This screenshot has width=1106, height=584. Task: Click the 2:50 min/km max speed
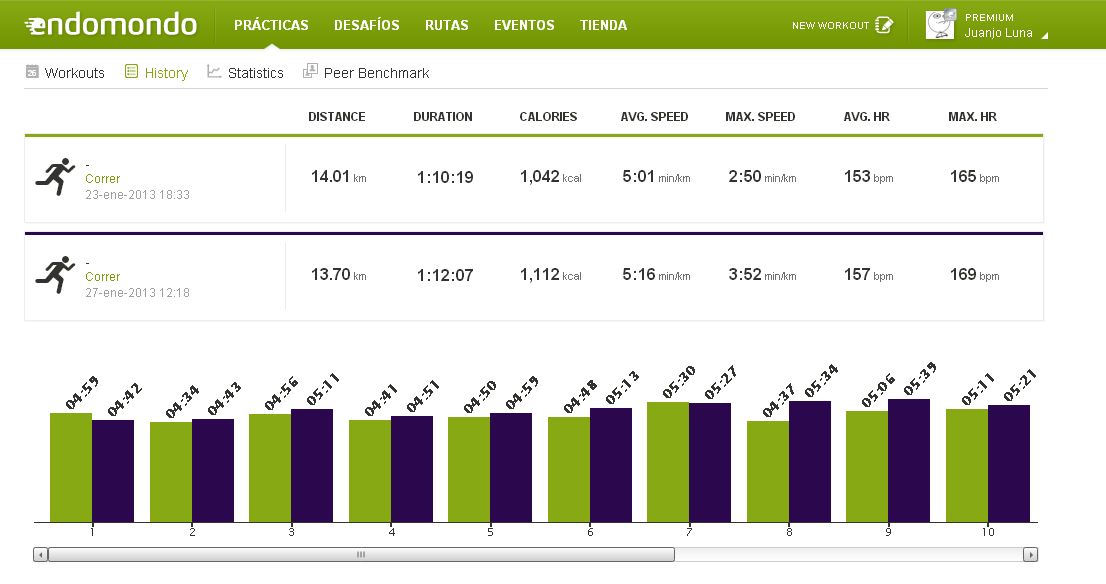click(x=762, y=176)
